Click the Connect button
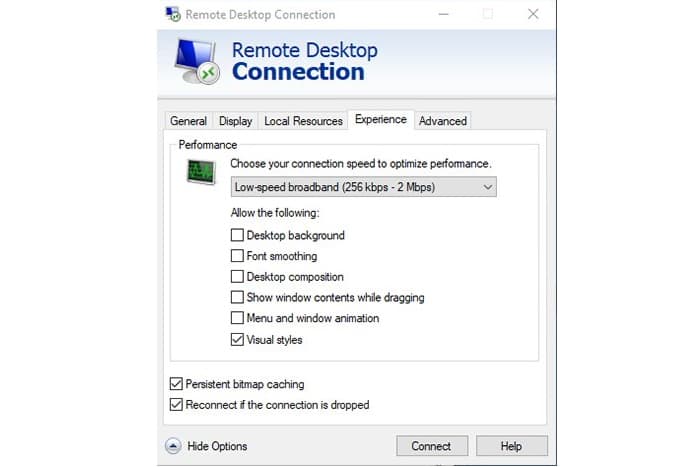This screenshot has height=467, width=700. point(432,446)
